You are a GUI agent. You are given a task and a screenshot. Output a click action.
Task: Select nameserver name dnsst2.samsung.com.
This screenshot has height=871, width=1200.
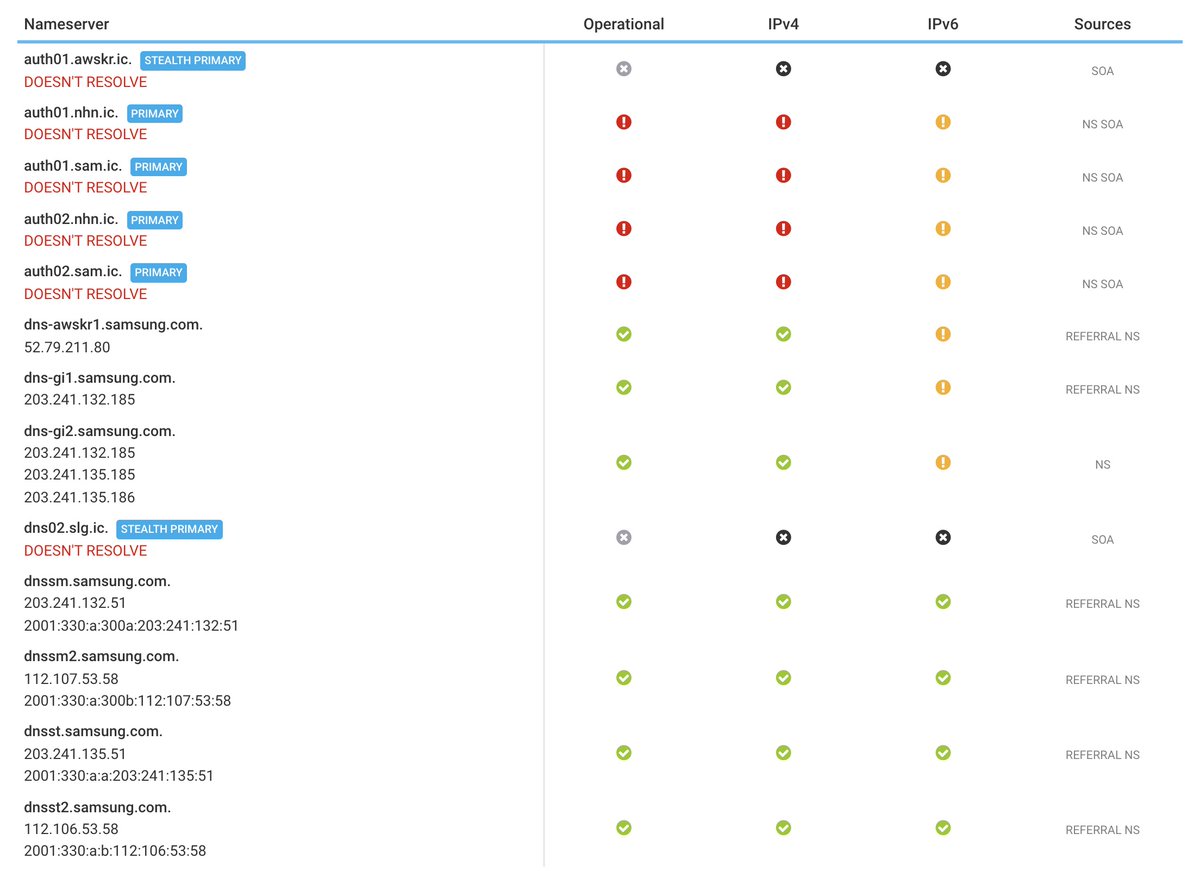98,807
